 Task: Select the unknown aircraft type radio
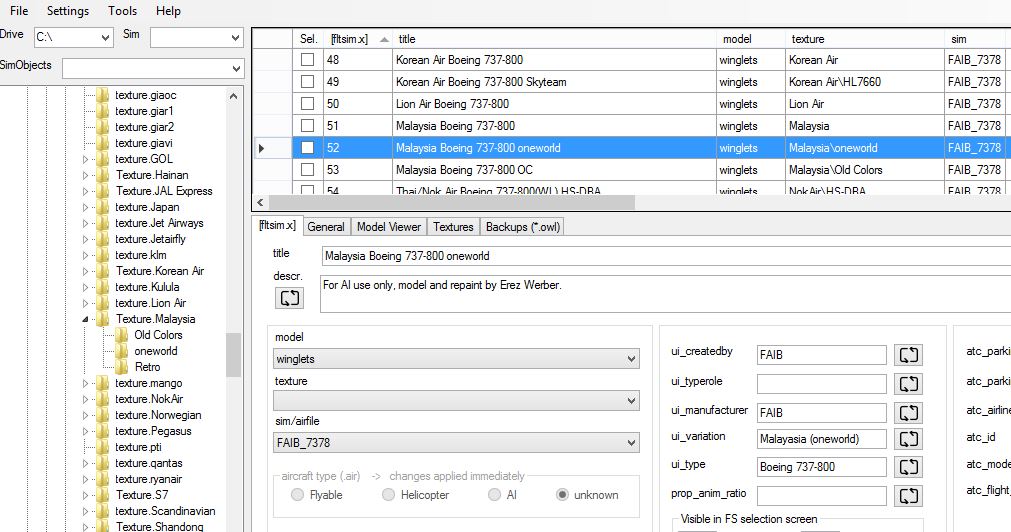point(562,495)
